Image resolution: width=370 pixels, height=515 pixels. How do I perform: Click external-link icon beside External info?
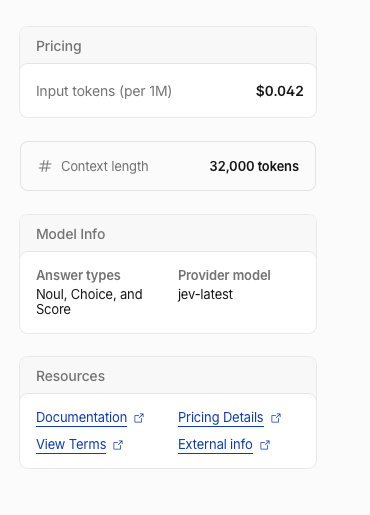[x=265, y=445]
